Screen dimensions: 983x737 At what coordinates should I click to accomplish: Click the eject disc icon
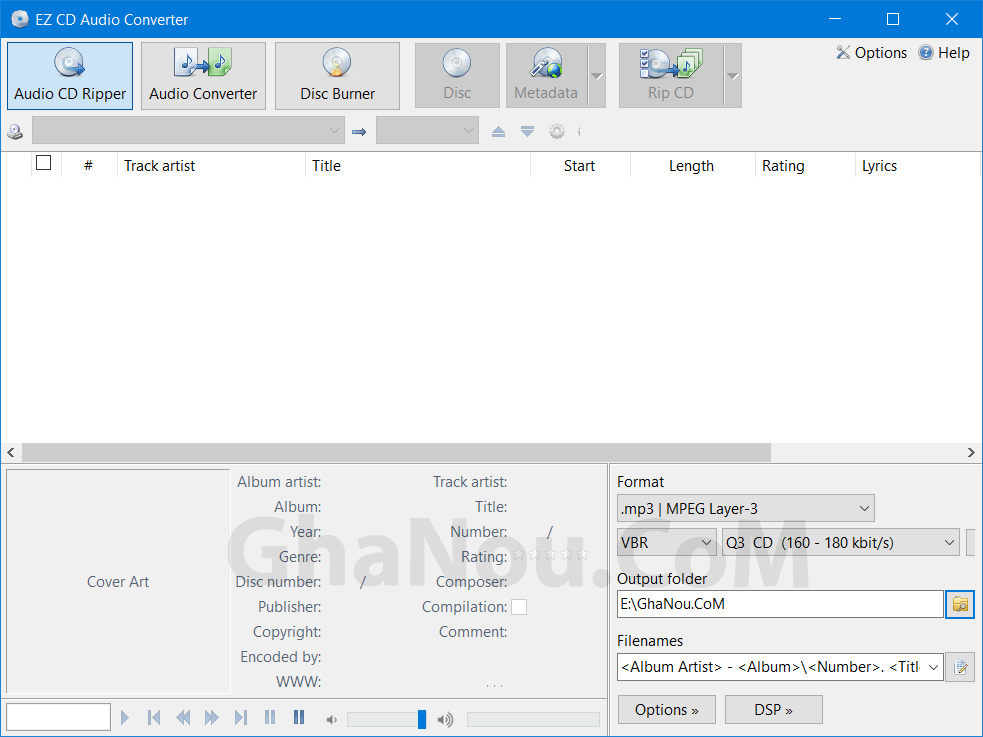(x=498, y=132)
